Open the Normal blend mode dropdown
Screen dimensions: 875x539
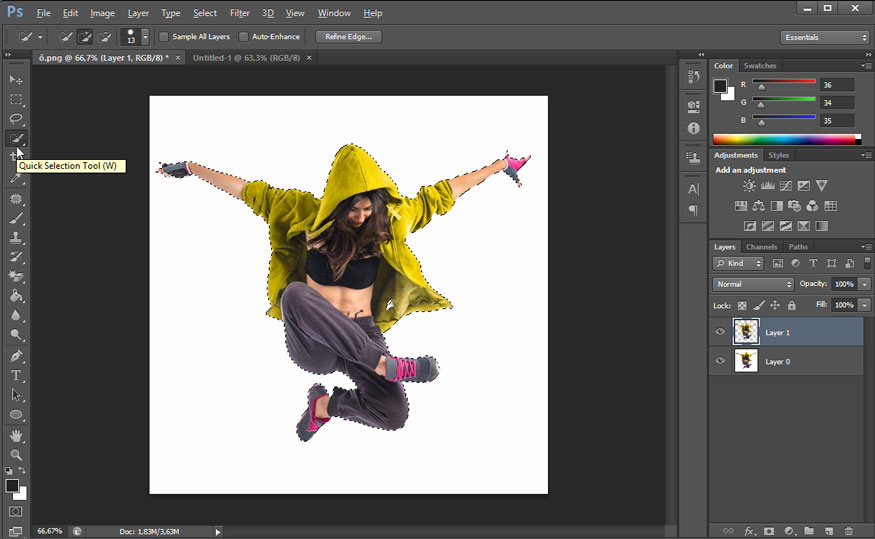coord(752,284)
